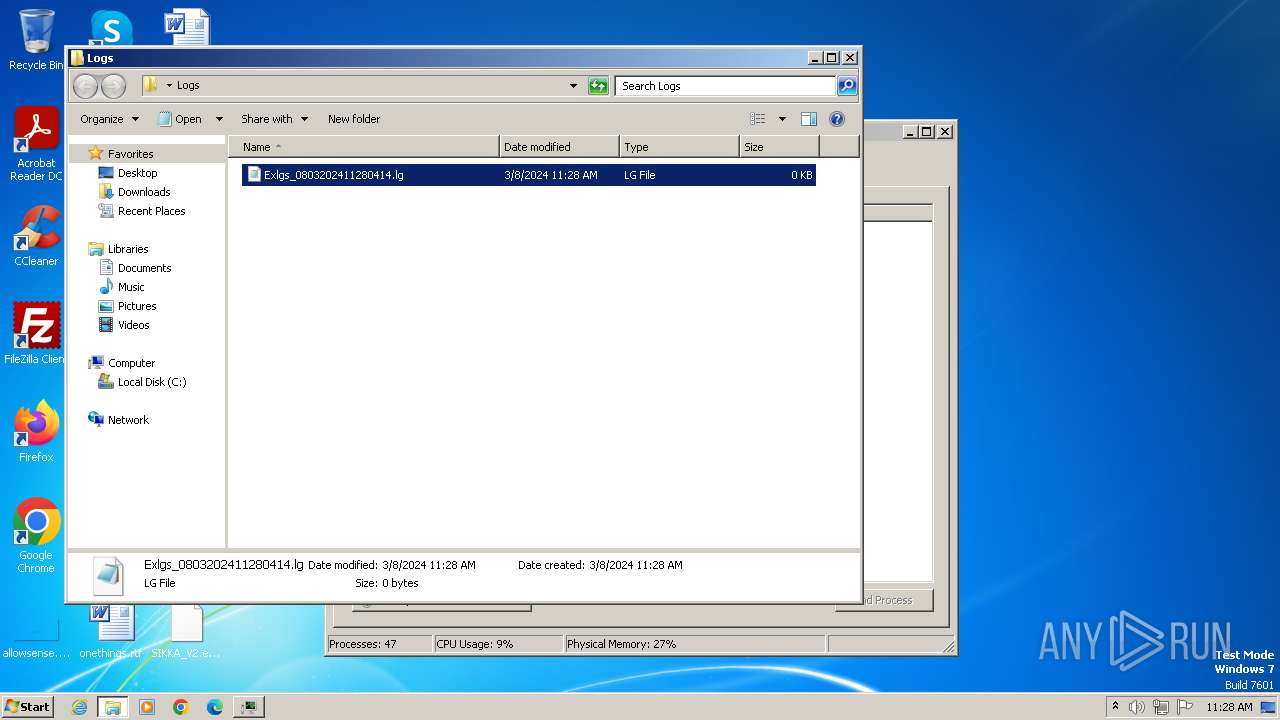Click the Task Manager taskbar icon
Image resolution: width=1280 pixels, height=720 pixels.
(x=249, y=707)
